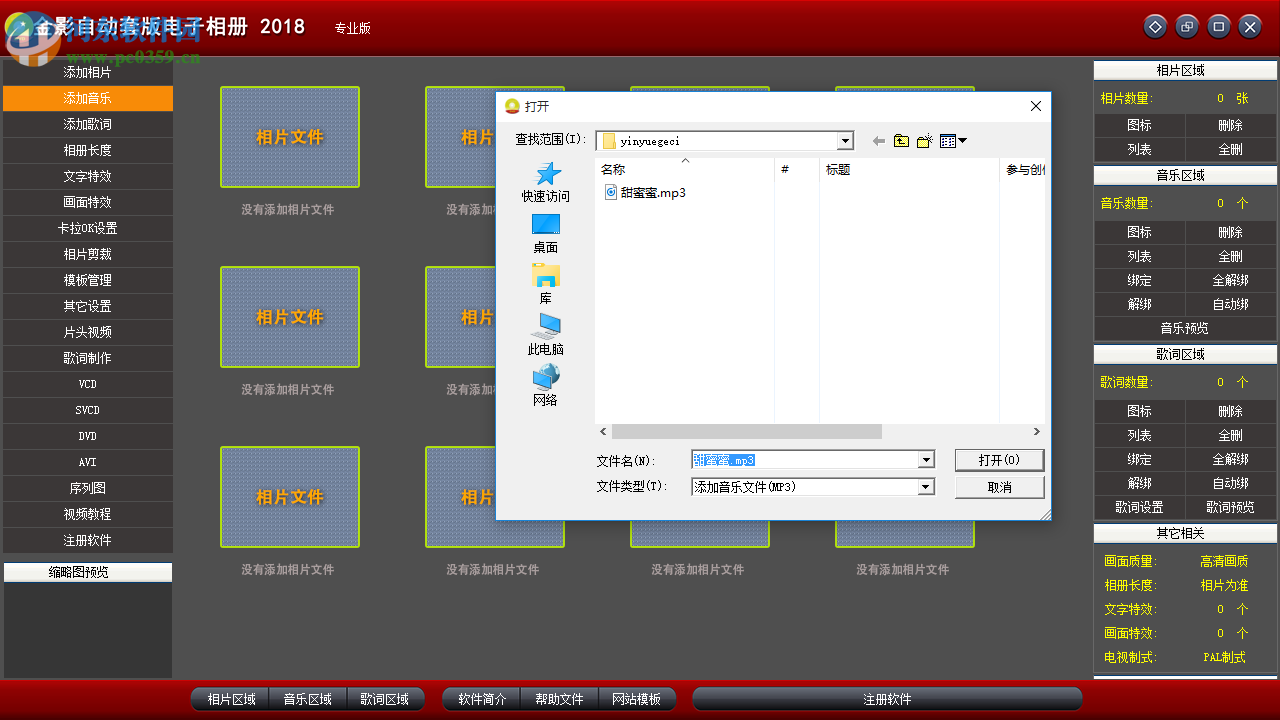Screen dimensions: 1280x720
Task: Open 卡拉OK设置 in the left menu
Action: click(x=88, y=228)
